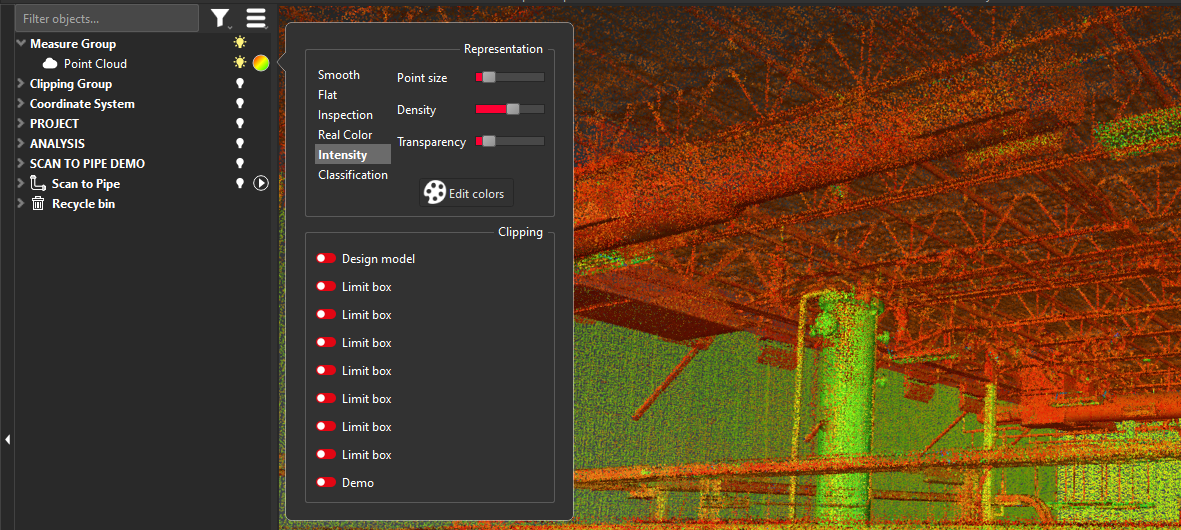Collapse the Measure Group tree node
The height and width of the screenshot is (530, 1181).
pyautogui.click(x=21, y=44)
